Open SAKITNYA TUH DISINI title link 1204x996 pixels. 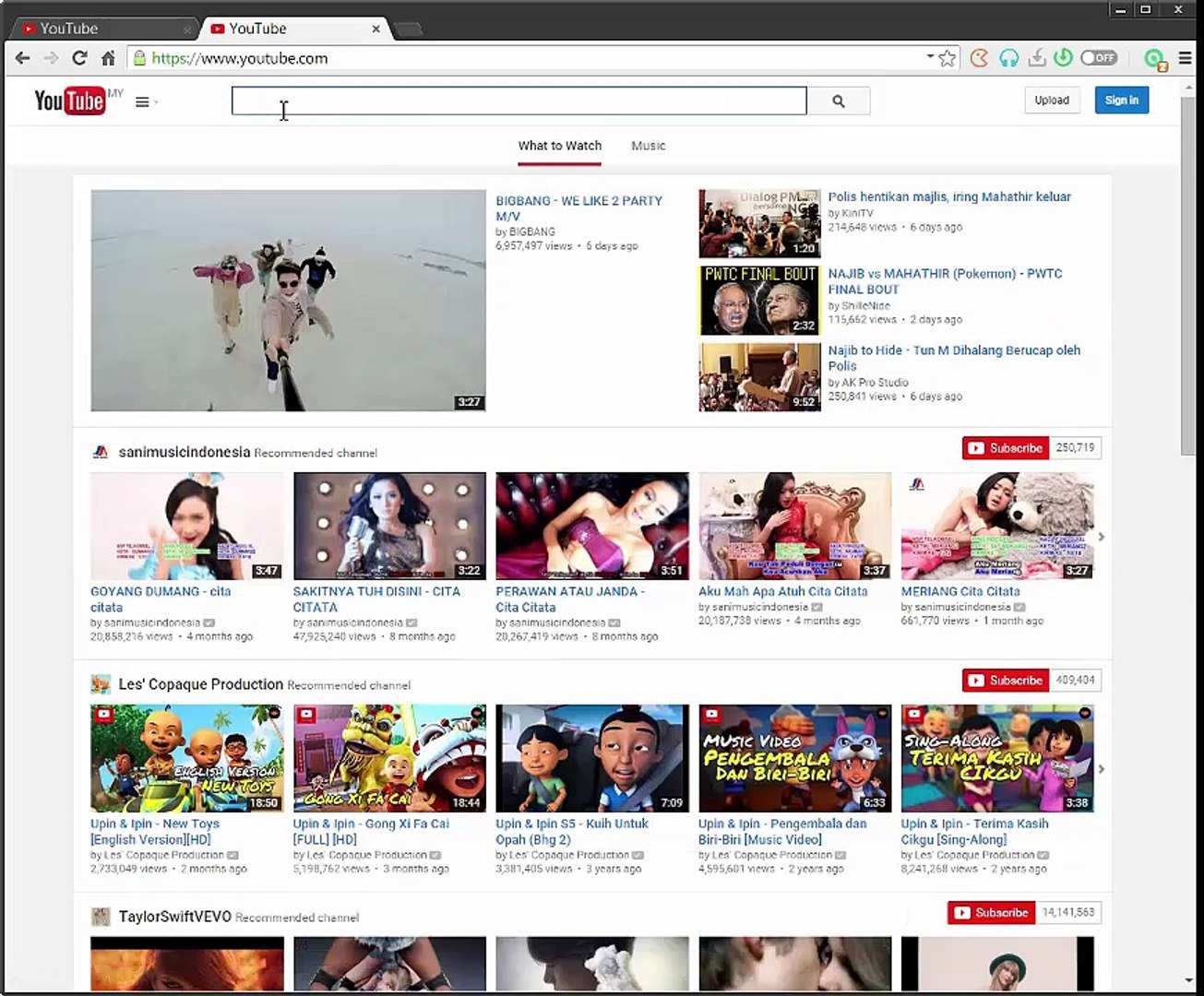click(x=376, y=599)
